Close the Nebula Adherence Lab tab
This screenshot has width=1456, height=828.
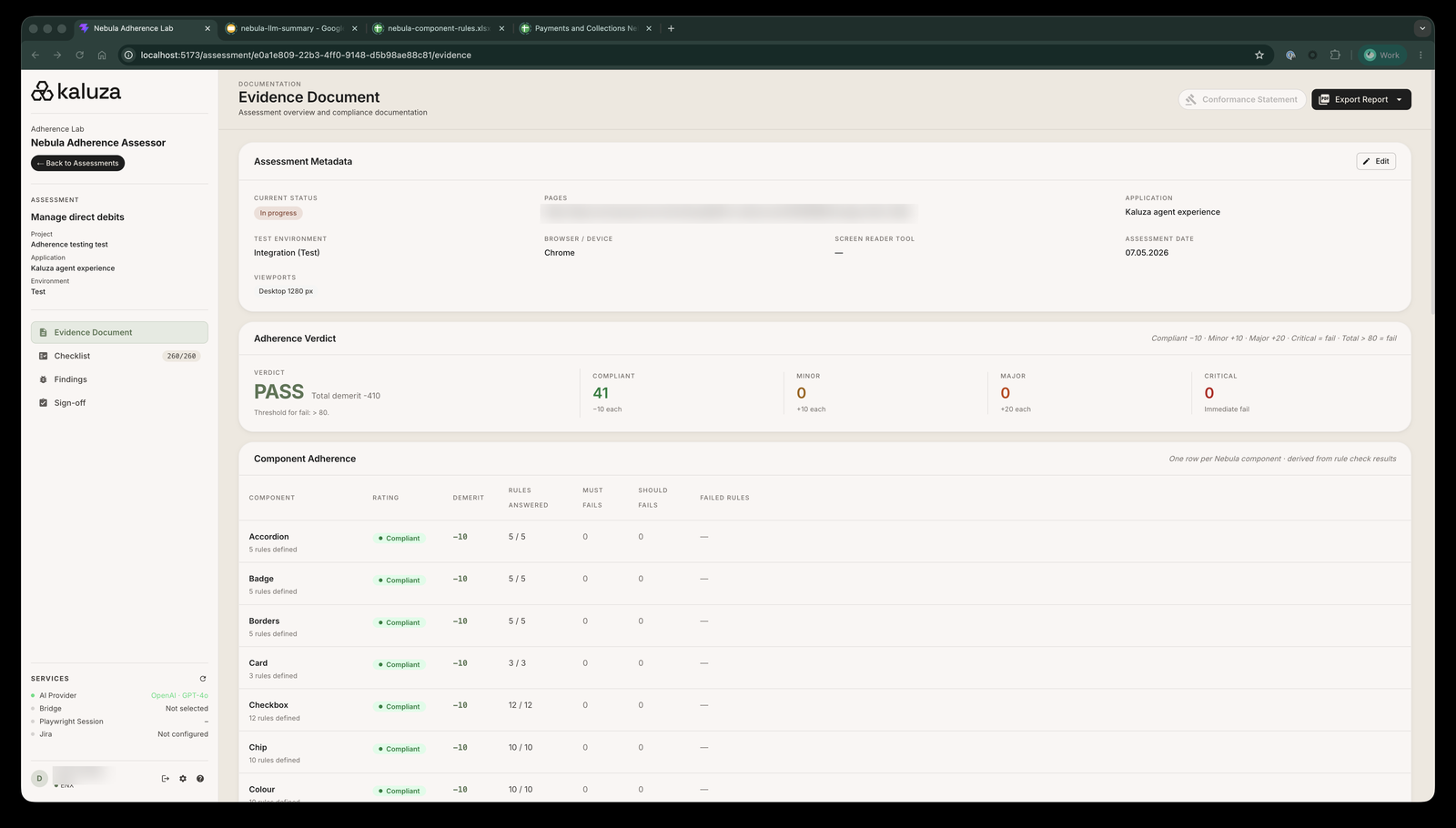point(207,28)
